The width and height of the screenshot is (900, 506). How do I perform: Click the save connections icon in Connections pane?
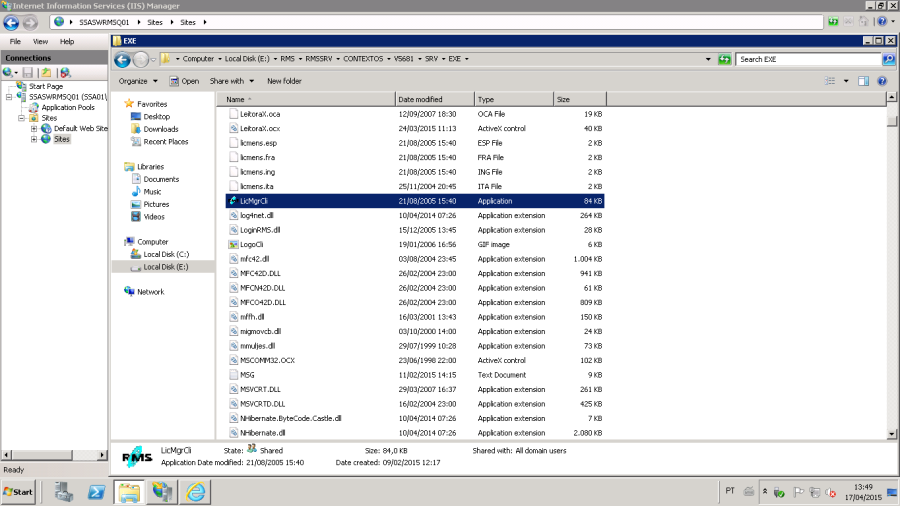pyautogui.click(x=28, y=73)
